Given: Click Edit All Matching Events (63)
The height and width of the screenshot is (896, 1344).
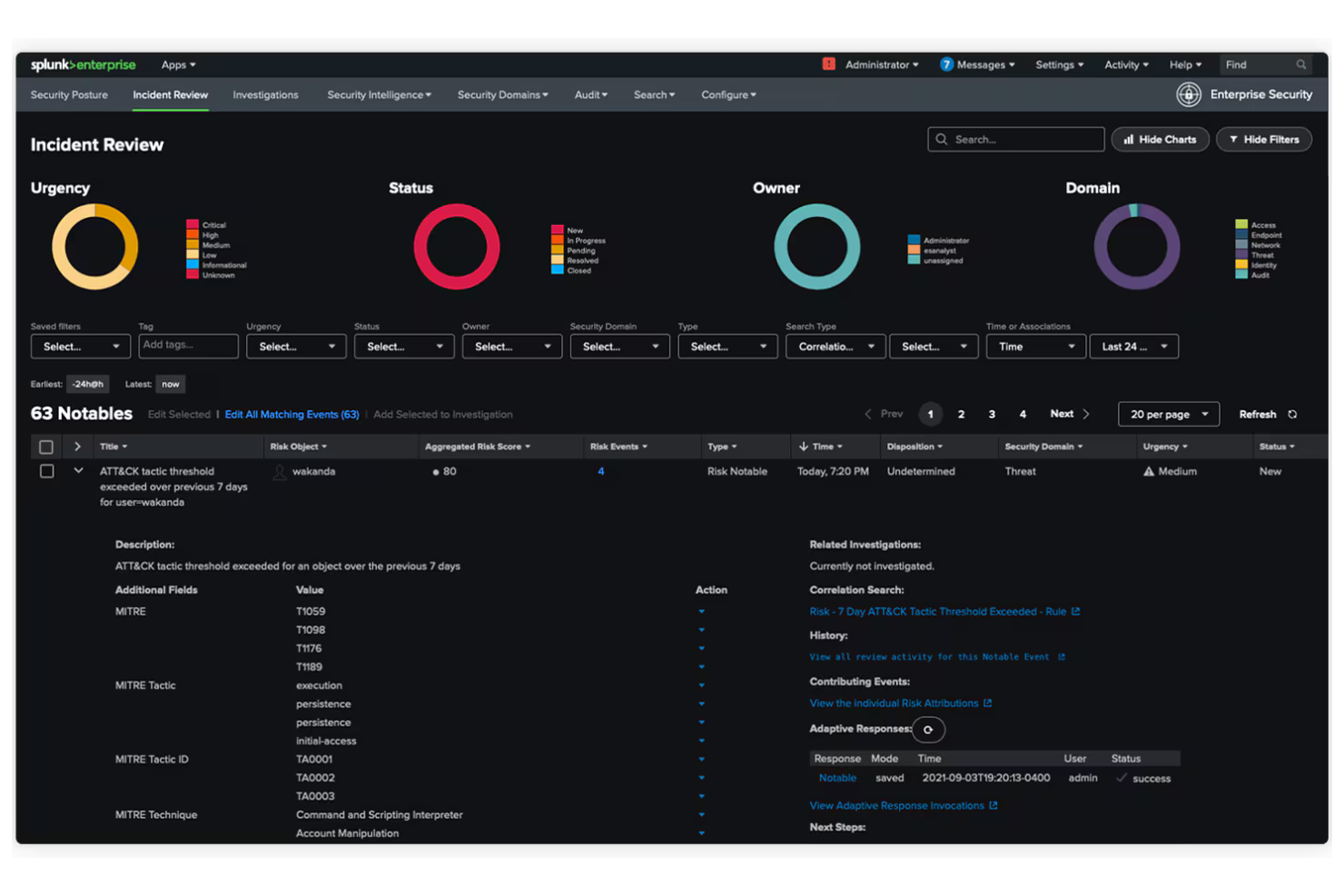Looking at the screenshot, I should [x=292, y=414].
